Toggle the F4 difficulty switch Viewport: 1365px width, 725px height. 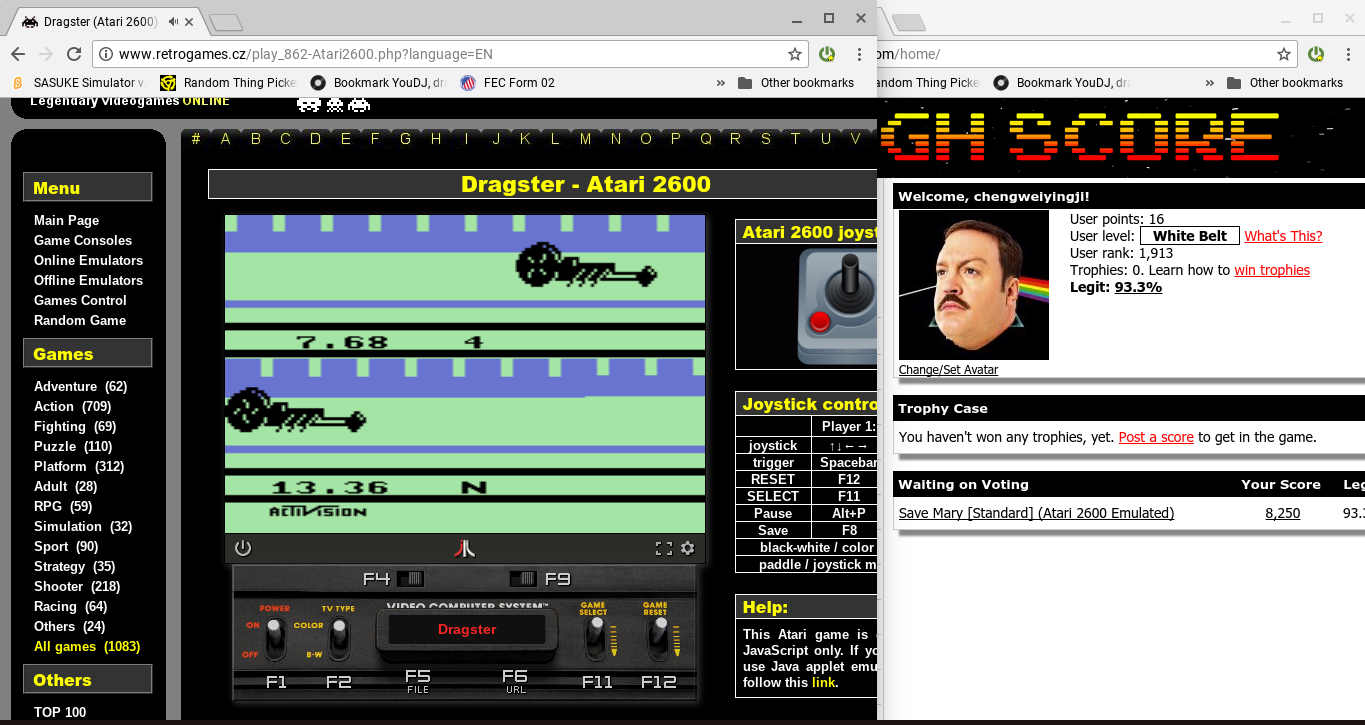pos(410,578)
